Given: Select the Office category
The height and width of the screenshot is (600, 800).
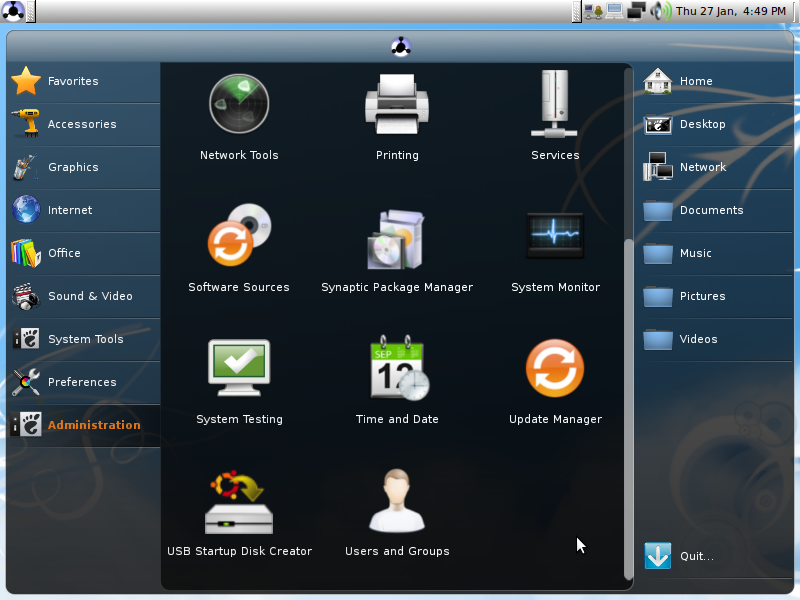Looking at the screenshot, I should click(84, 253).
